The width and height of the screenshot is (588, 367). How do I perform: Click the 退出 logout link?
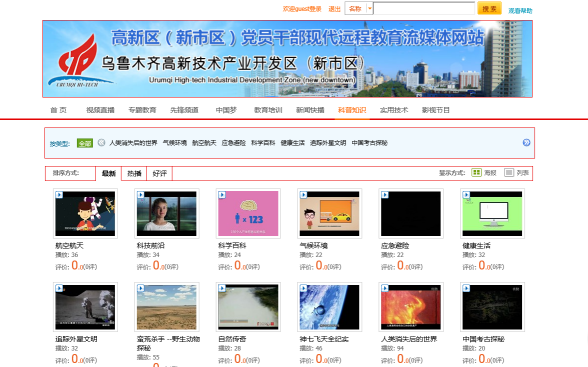point(334,9)
